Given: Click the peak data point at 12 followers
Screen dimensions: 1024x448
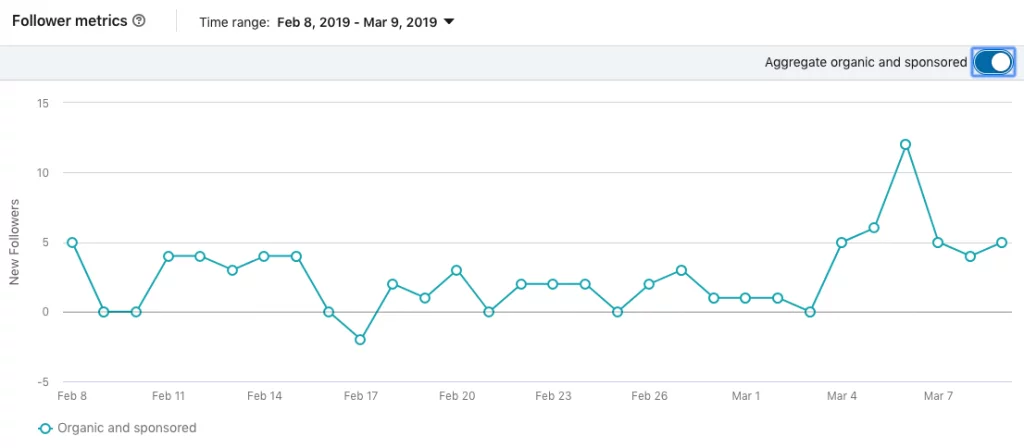Looking at the screenshot, I should point(905,144).
